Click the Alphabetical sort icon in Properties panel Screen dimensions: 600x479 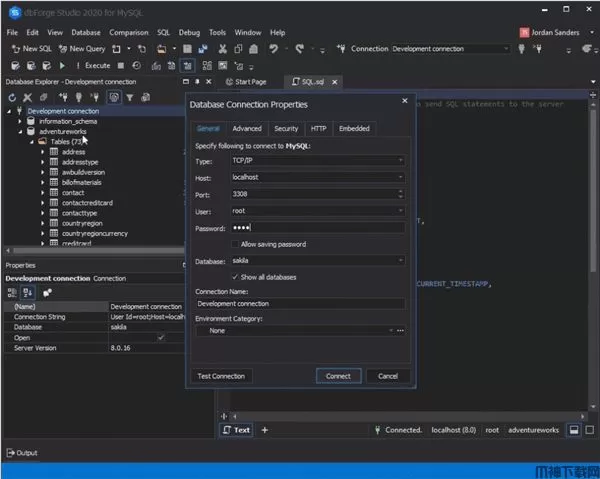pyautogui.click(x=28, y=292)
